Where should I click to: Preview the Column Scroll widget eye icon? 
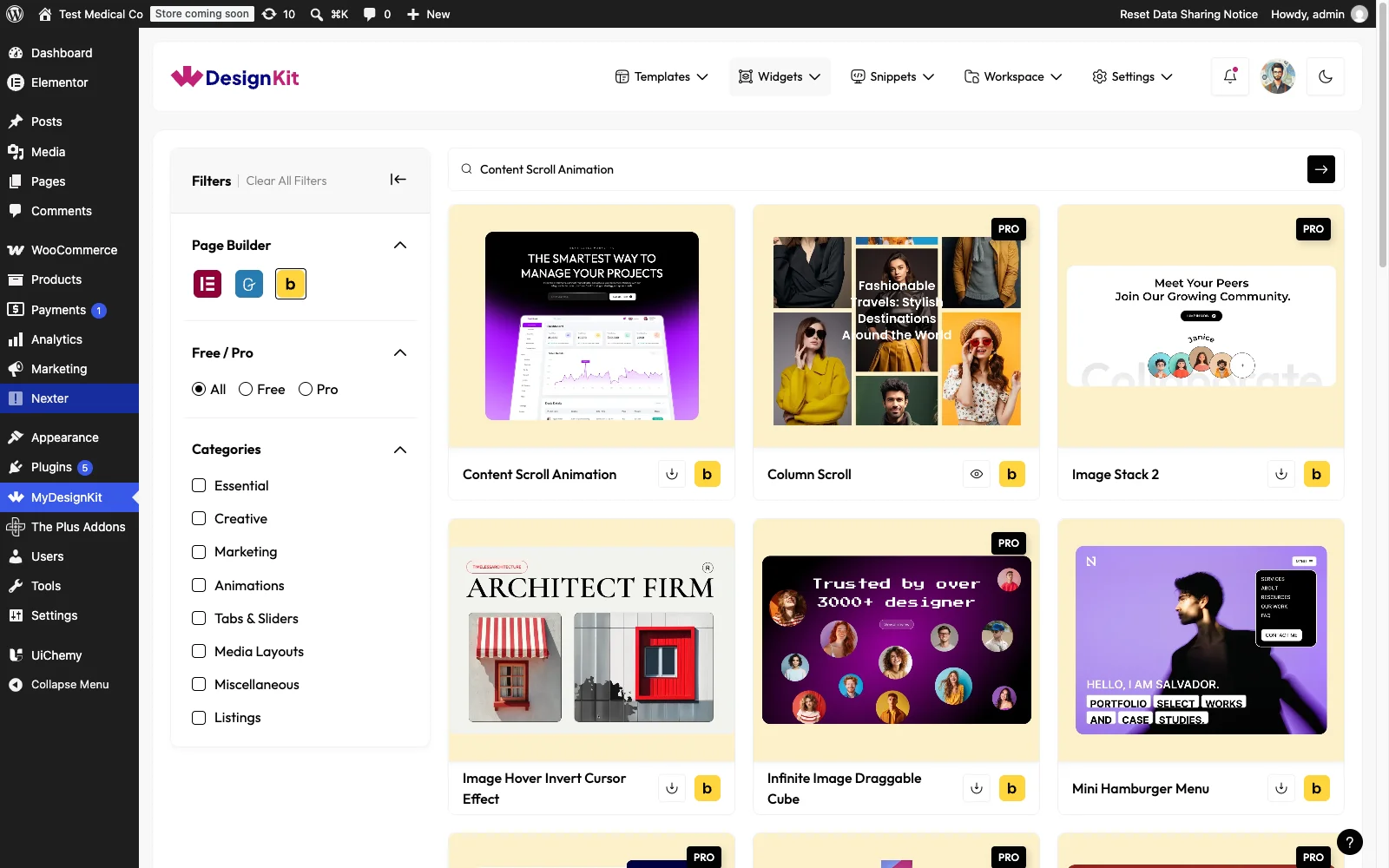(977, 474)
